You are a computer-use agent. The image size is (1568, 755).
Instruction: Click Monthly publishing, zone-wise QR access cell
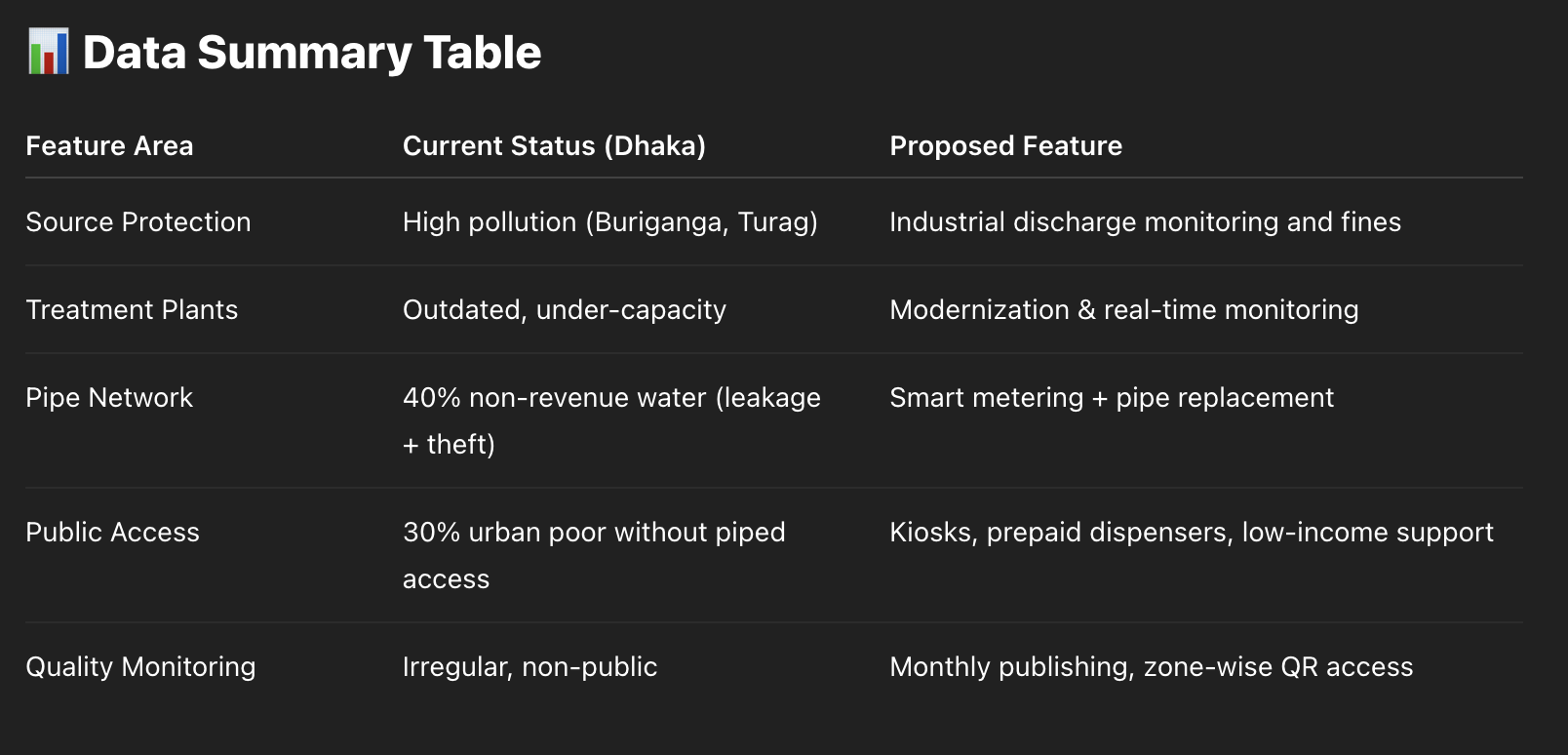pos(1151,667)
